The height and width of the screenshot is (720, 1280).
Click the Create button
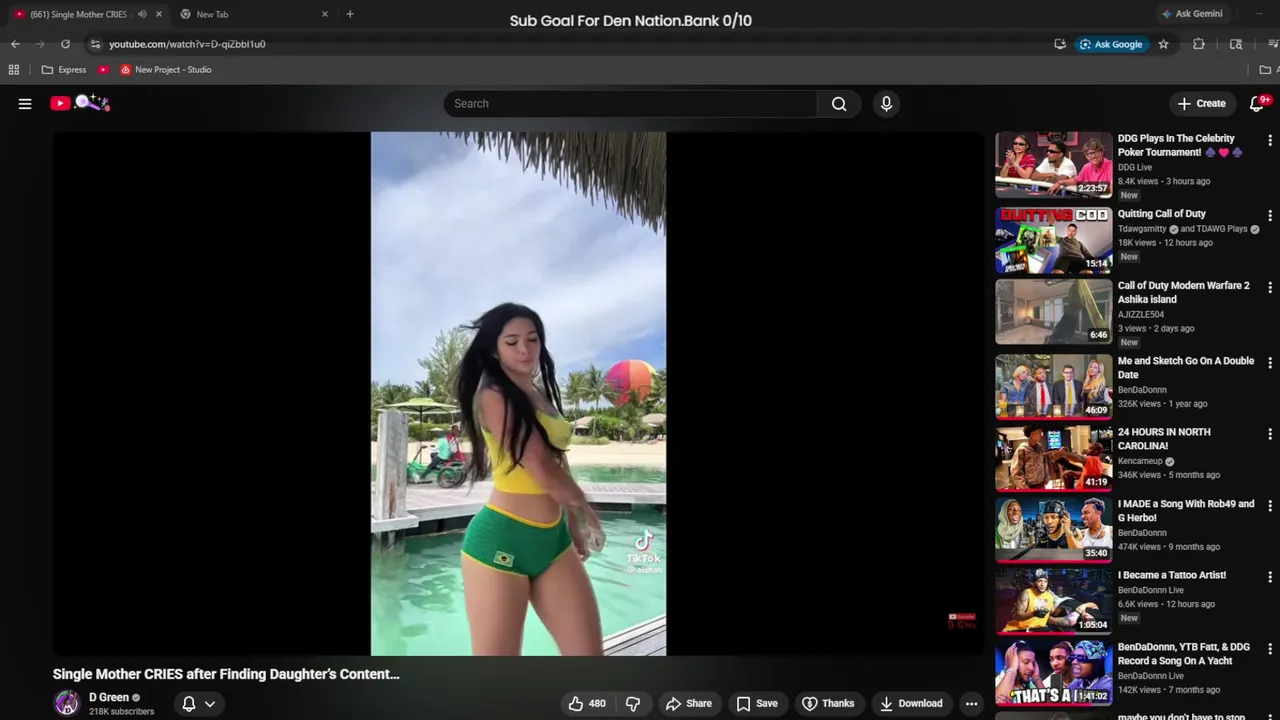point(1201,103)
